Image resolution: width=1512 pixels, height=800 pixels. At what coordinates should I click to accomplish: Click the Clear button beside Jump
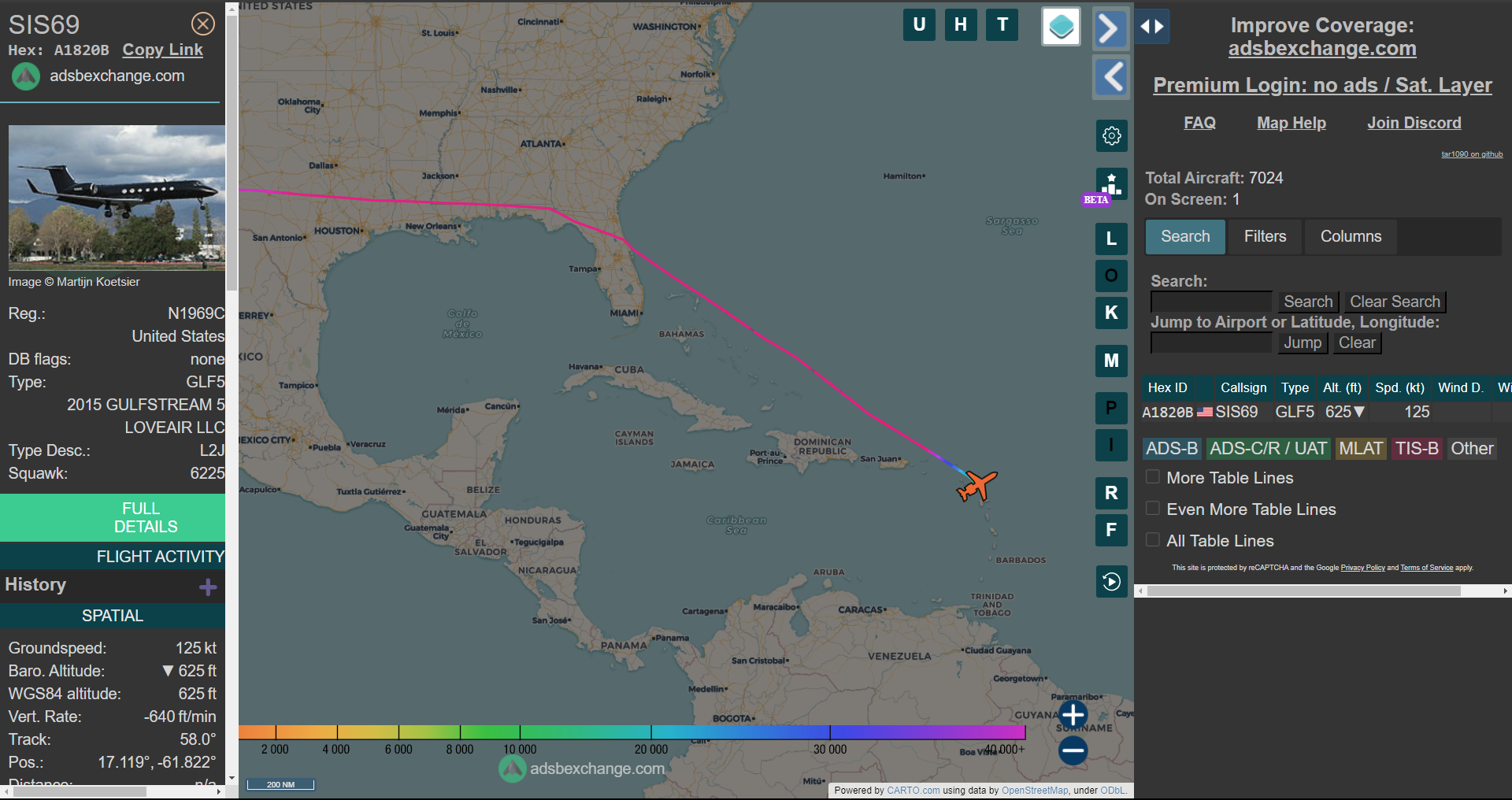[x=1357, y=343]
